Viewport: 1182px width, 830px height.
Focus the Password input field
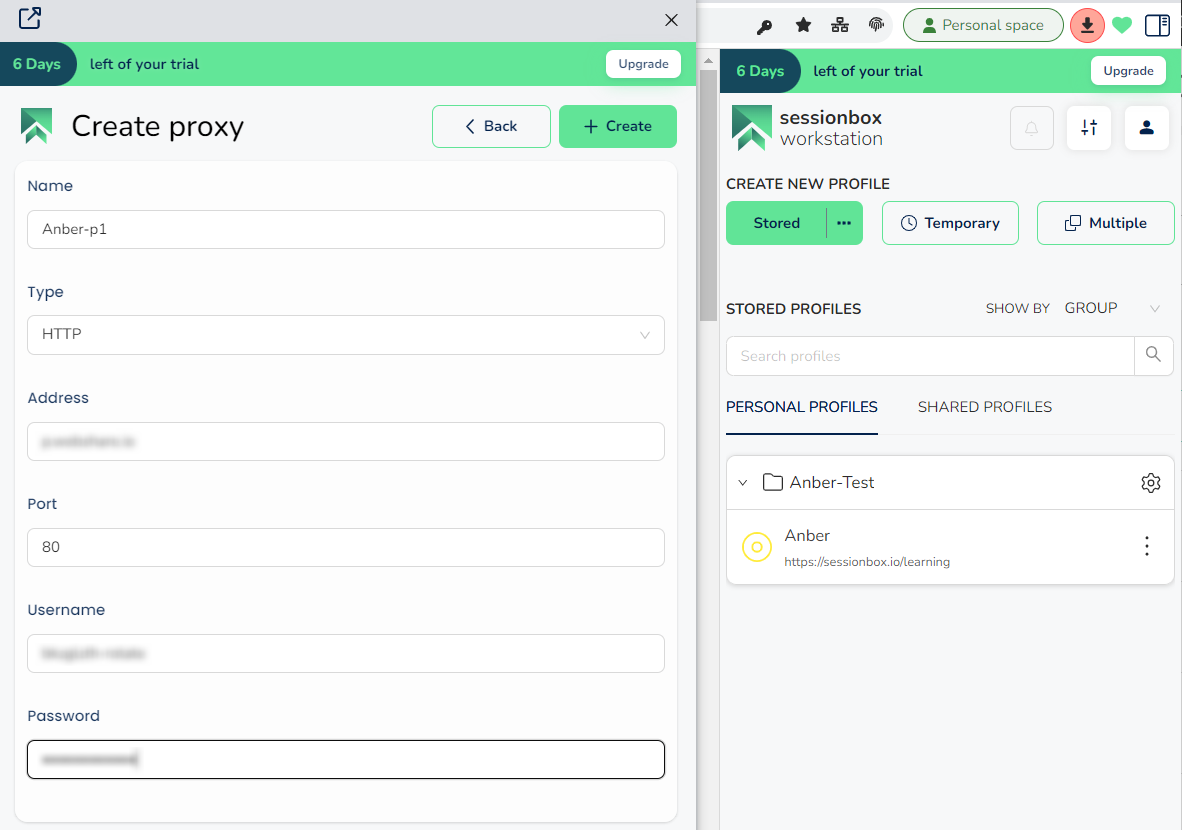(x=346, y=759)
